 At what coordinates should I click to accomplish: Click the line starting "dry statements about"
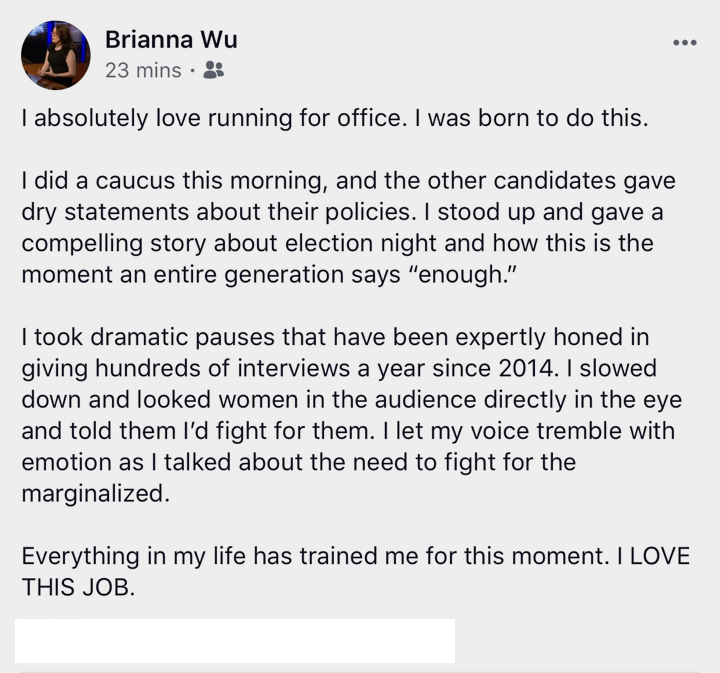click(x=342, y=212)
